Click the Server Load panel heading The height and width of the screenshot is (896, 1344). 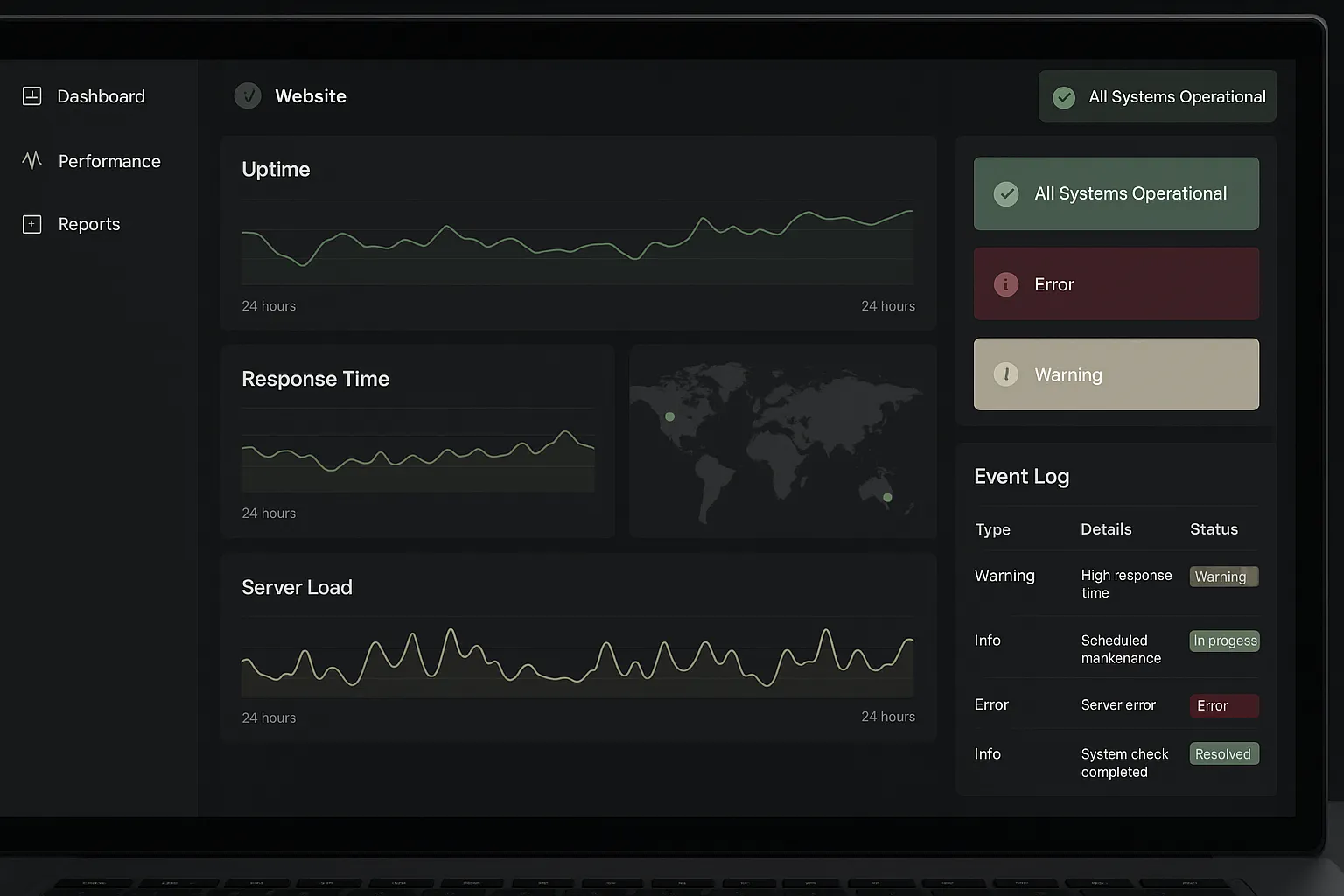[x=297, y=587]
